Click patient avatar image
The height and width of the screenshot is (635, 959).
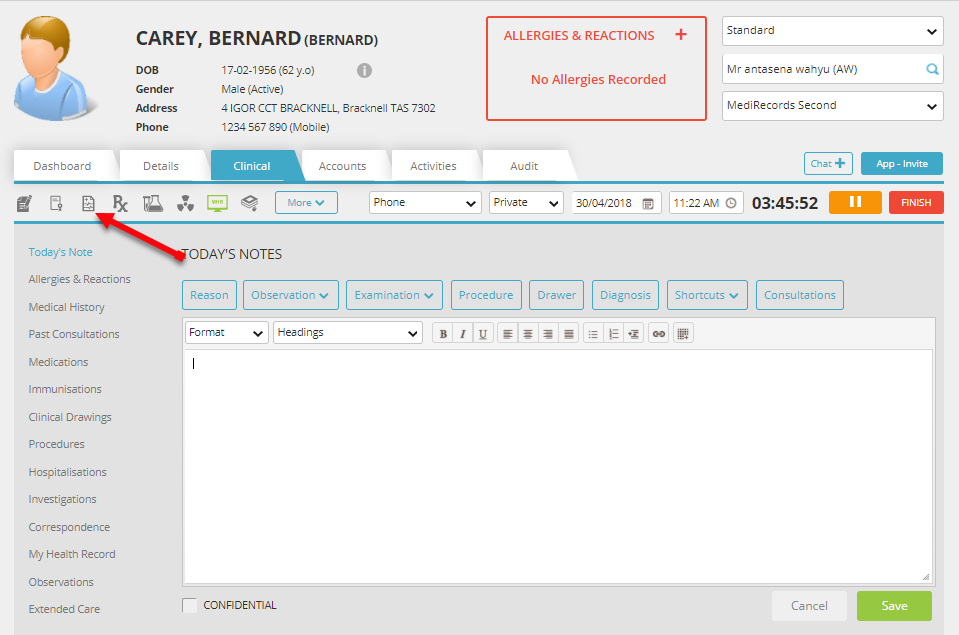(54, 69)
